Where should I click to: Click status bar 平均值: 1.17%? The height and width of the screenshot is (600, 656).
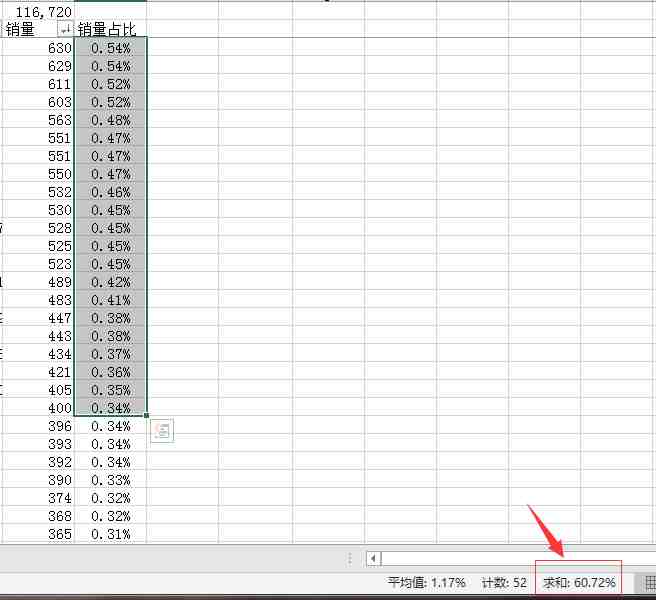(x=426, y=582)
